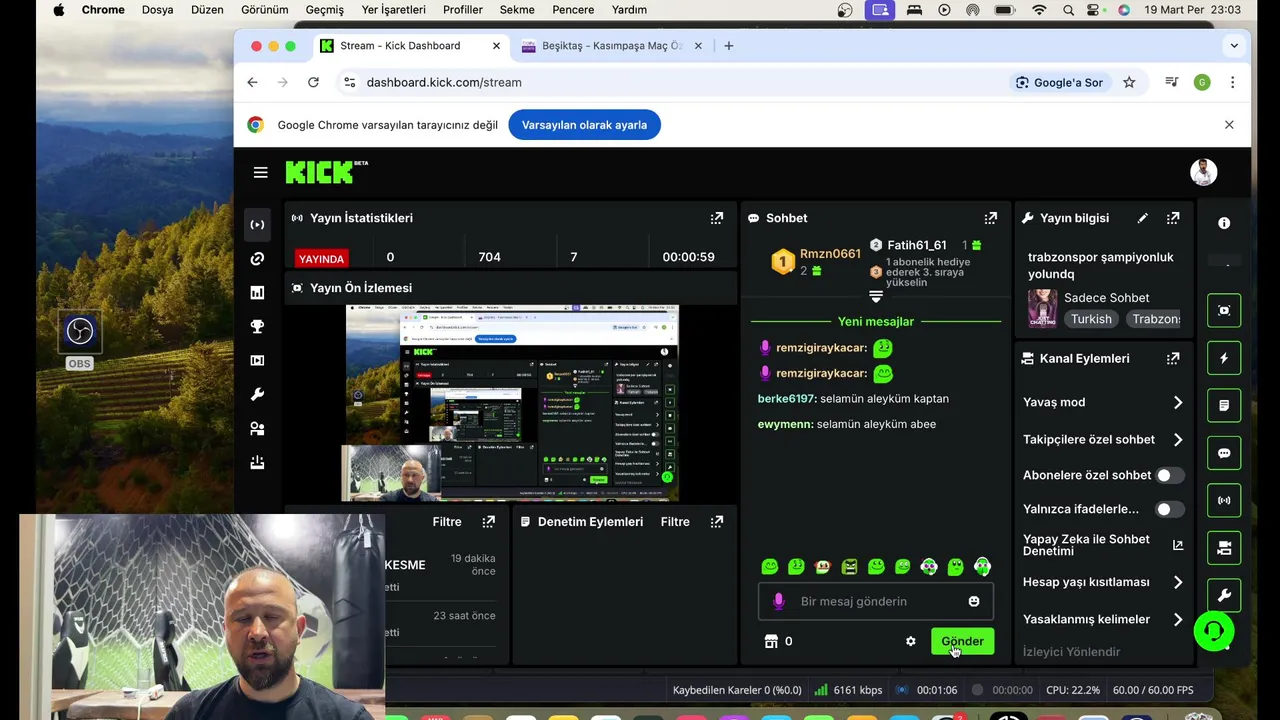
Task: Open the chat shop icon
Action: click(x=771, y=642)
